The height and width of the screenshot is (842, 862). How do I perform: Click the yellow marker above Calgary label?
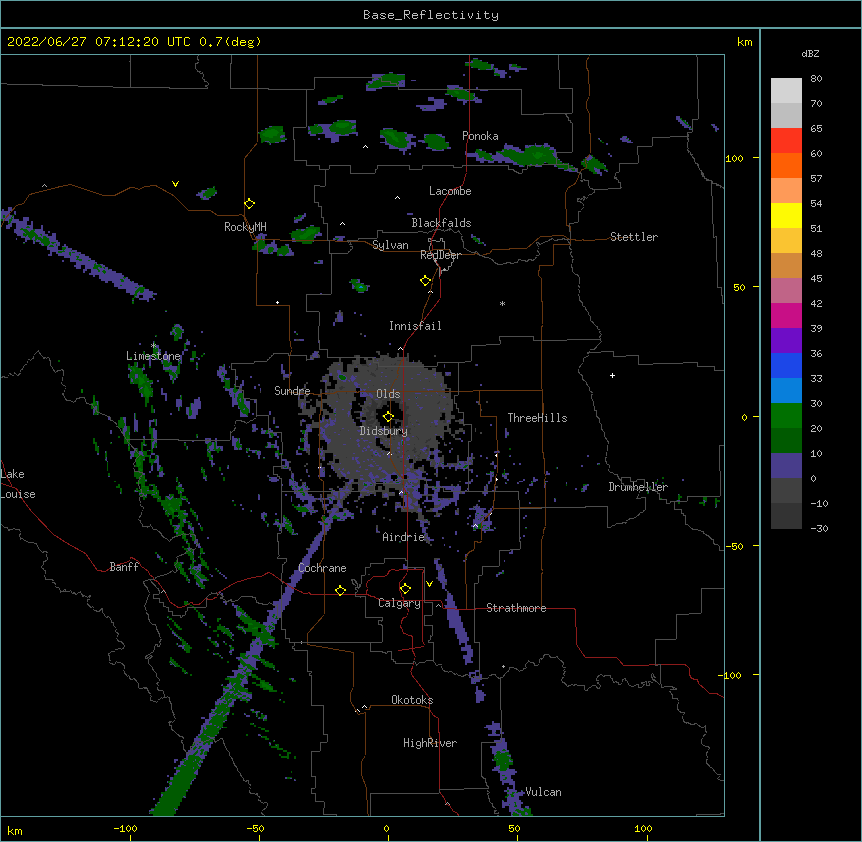(x=405, y=589)
